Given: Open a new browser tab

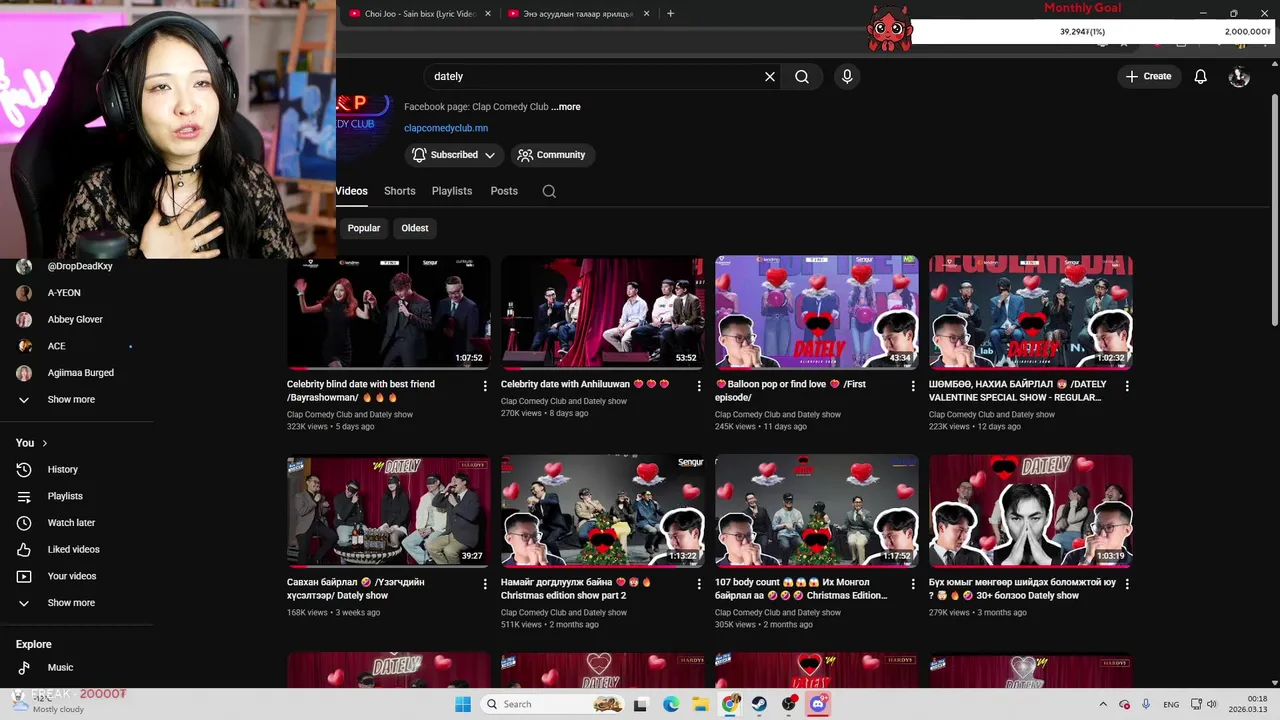Looking at the screenshot, I should coord(670,14).
